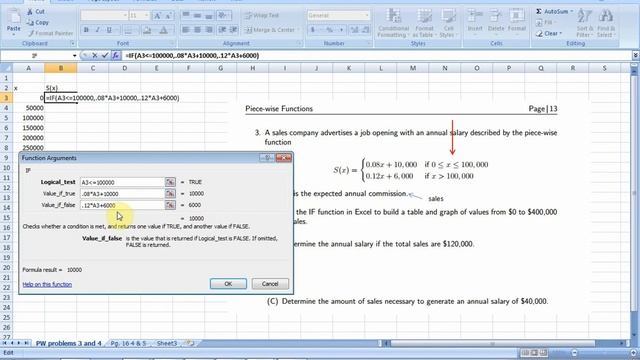Click the Increase Indent icon
640x360 pixels.
pos(234,30)
